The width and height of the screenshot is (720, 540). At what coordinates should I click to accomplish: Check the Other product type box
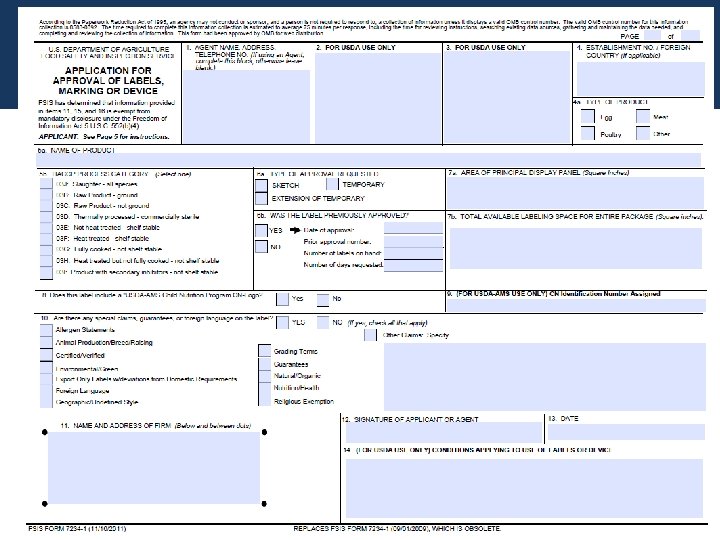point(642,134)
